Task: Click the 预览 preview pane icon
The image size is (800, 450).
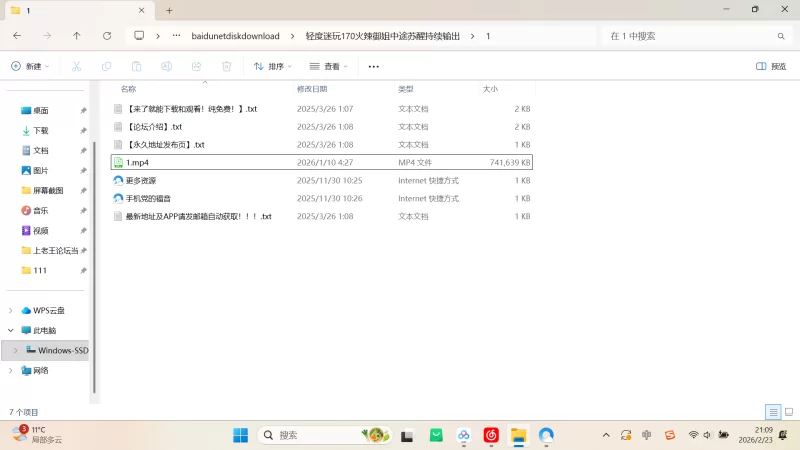Action: 771,66
